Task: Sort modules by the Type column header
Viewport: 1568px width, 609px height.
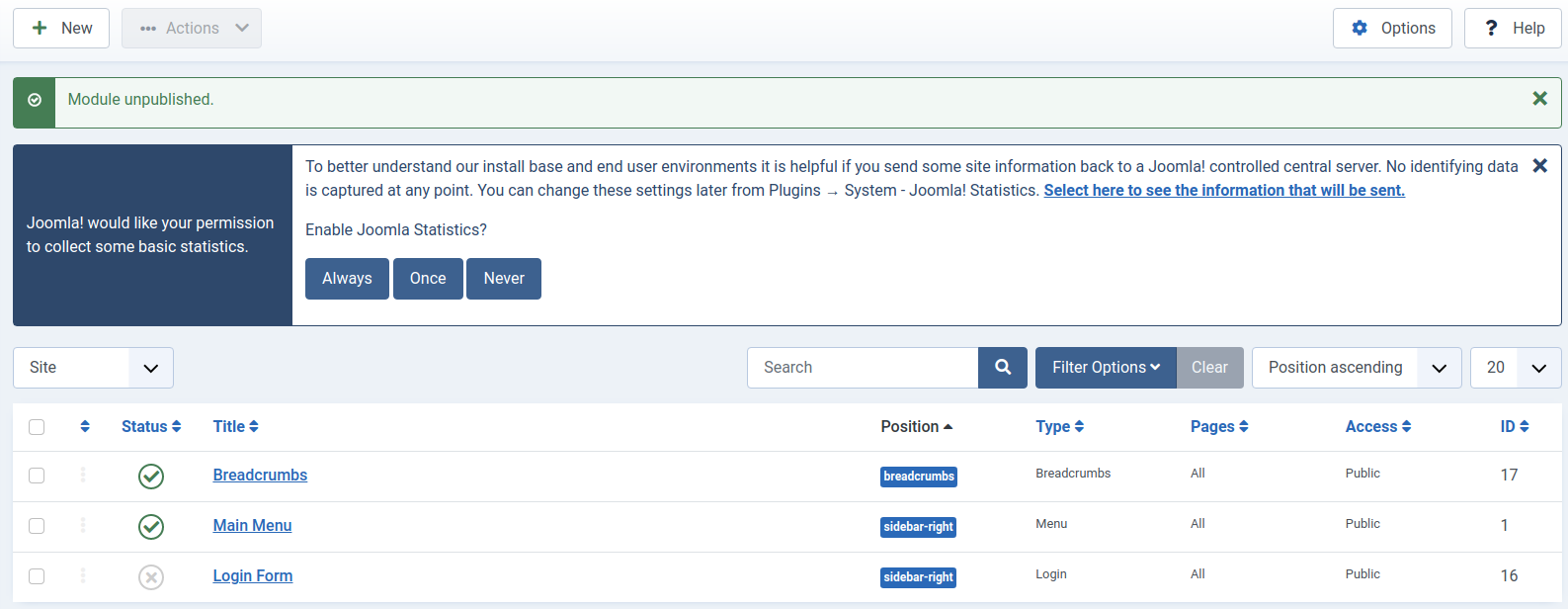Action: tap(1059, 426)
